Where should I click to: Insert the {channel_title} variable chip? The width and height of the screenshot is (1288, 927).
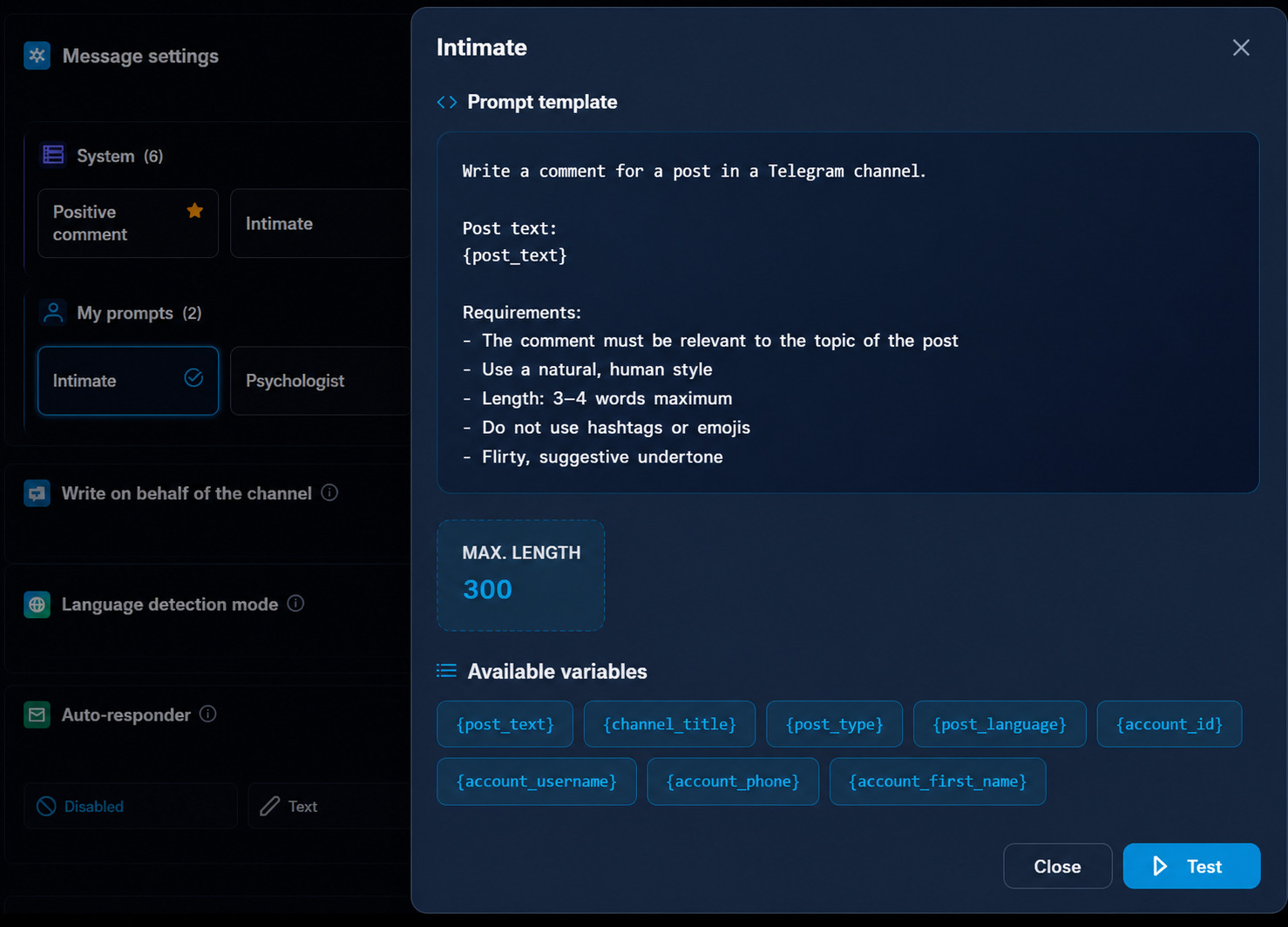669,724
